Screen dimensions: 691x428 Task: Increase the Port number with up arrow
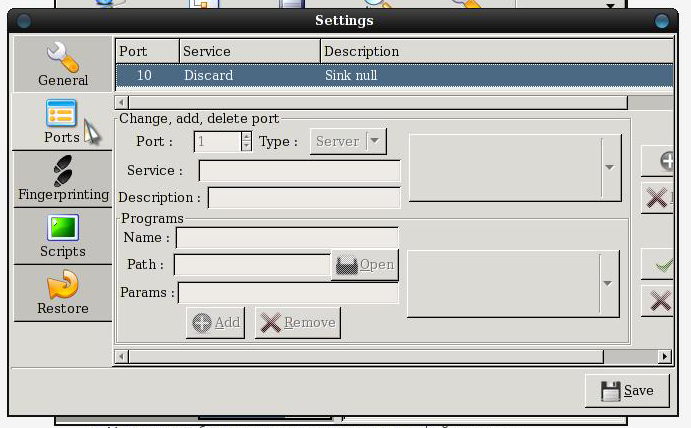tap(247, 137)
